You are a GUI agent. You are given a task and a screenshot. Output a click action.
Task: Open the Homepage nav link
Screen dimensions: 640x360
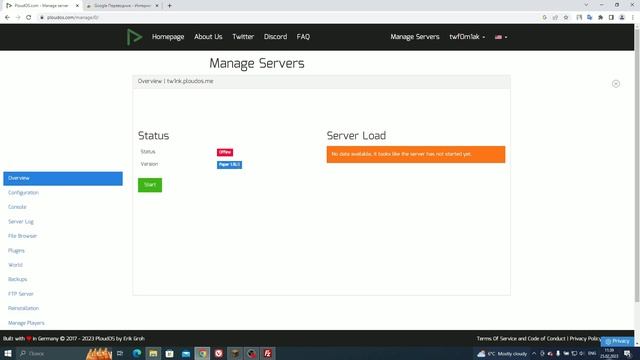(168, 37)
